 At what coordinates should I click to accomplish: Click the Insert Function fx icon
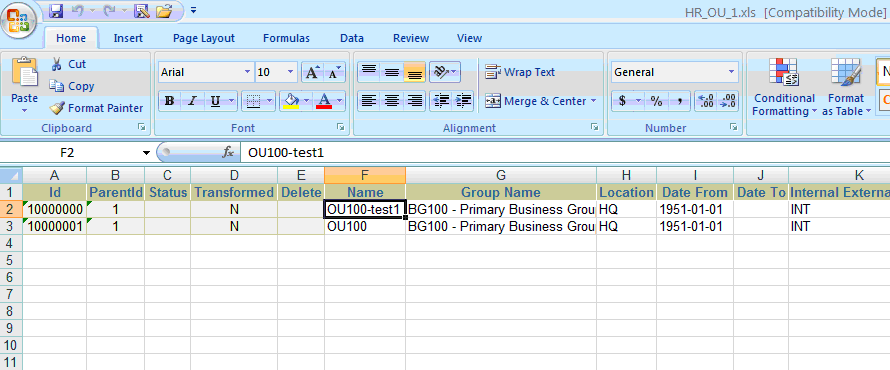coord(228,153)
